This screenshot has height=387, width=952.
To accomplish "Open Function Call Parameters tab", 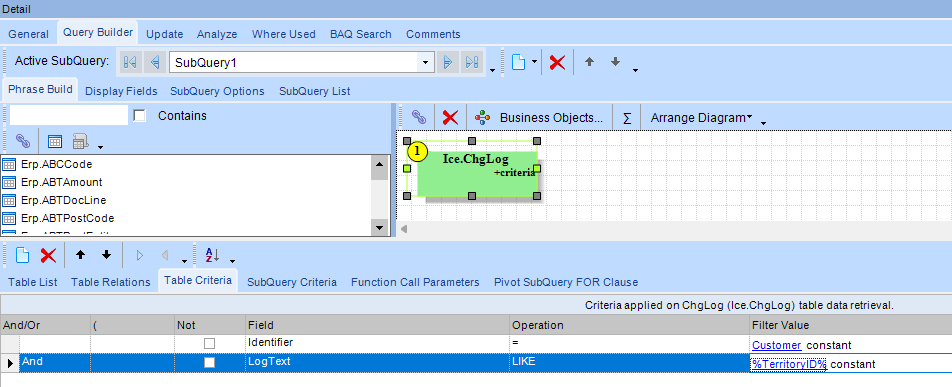I will [415, 282].
